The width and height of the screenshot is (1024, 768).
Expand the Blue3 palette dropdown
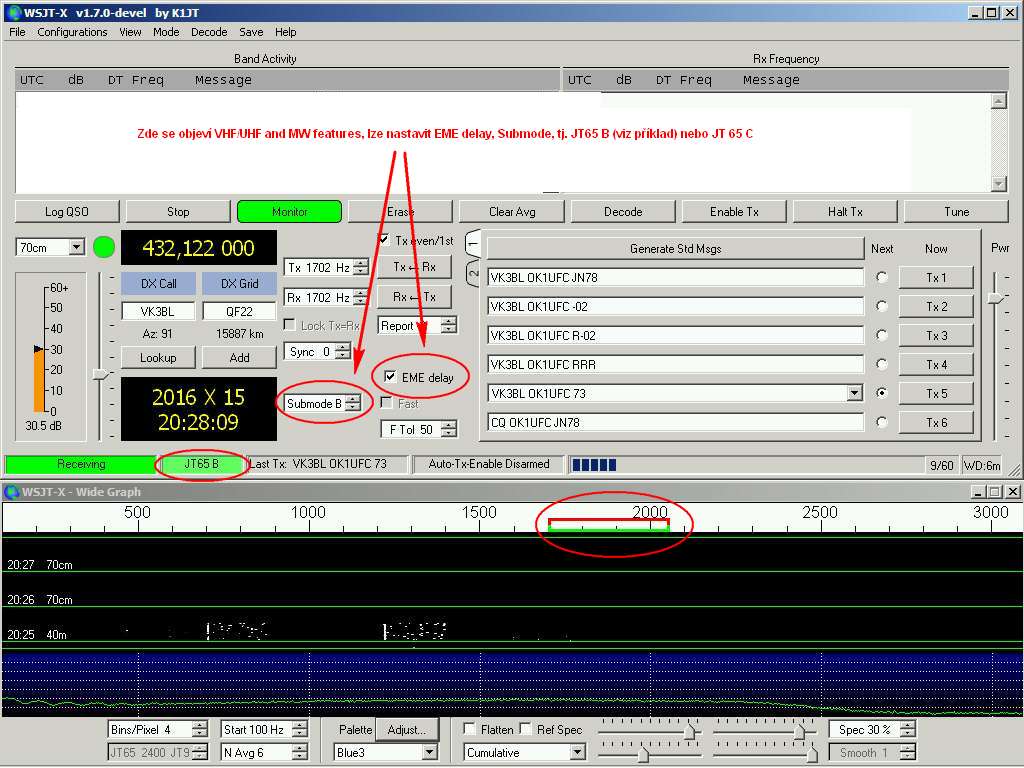click(x=429, y=752)
